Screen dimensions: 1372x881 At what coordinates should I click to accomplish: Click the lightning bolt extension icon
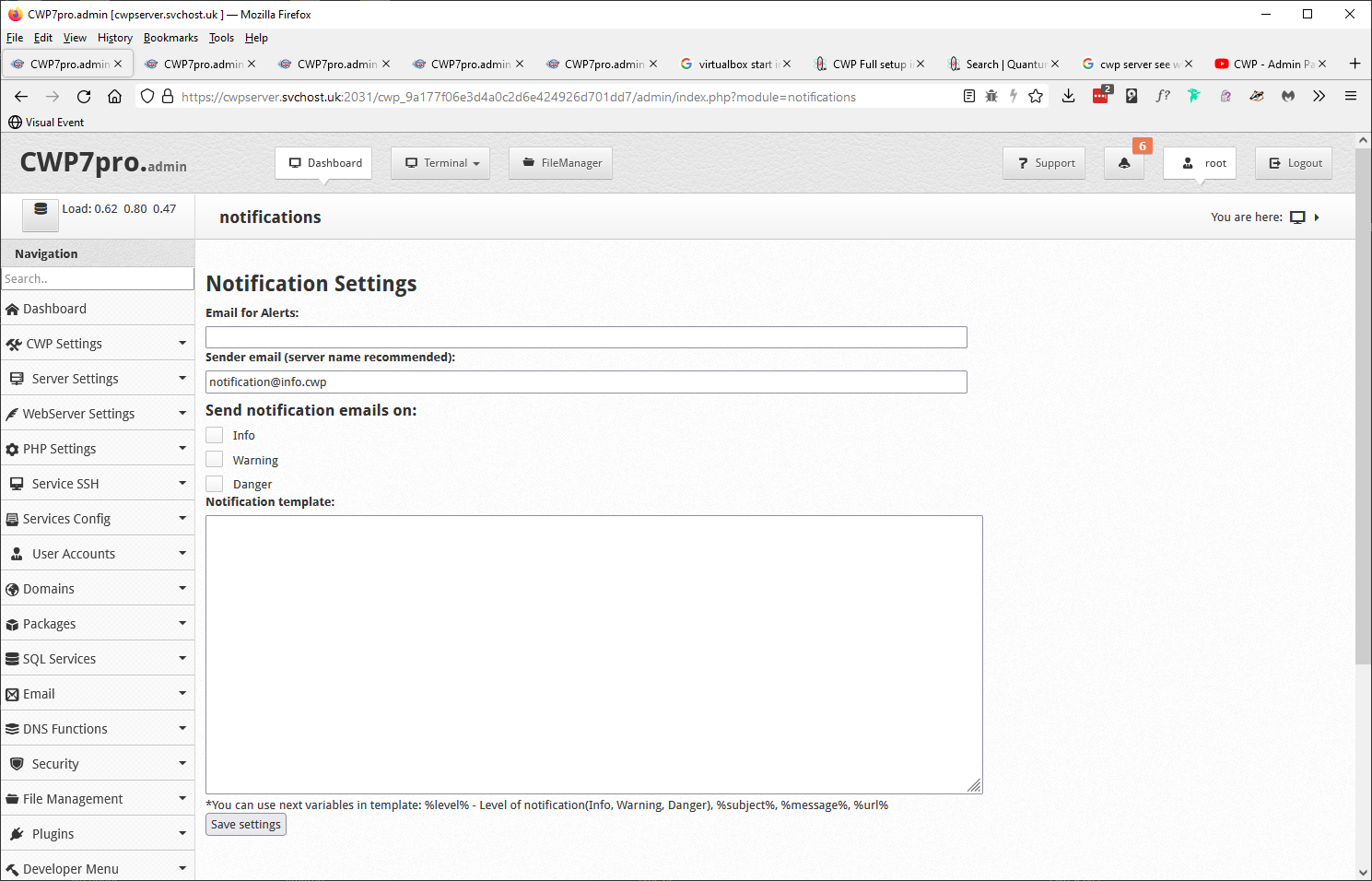pyautogui.click(x=1014, y=96)
